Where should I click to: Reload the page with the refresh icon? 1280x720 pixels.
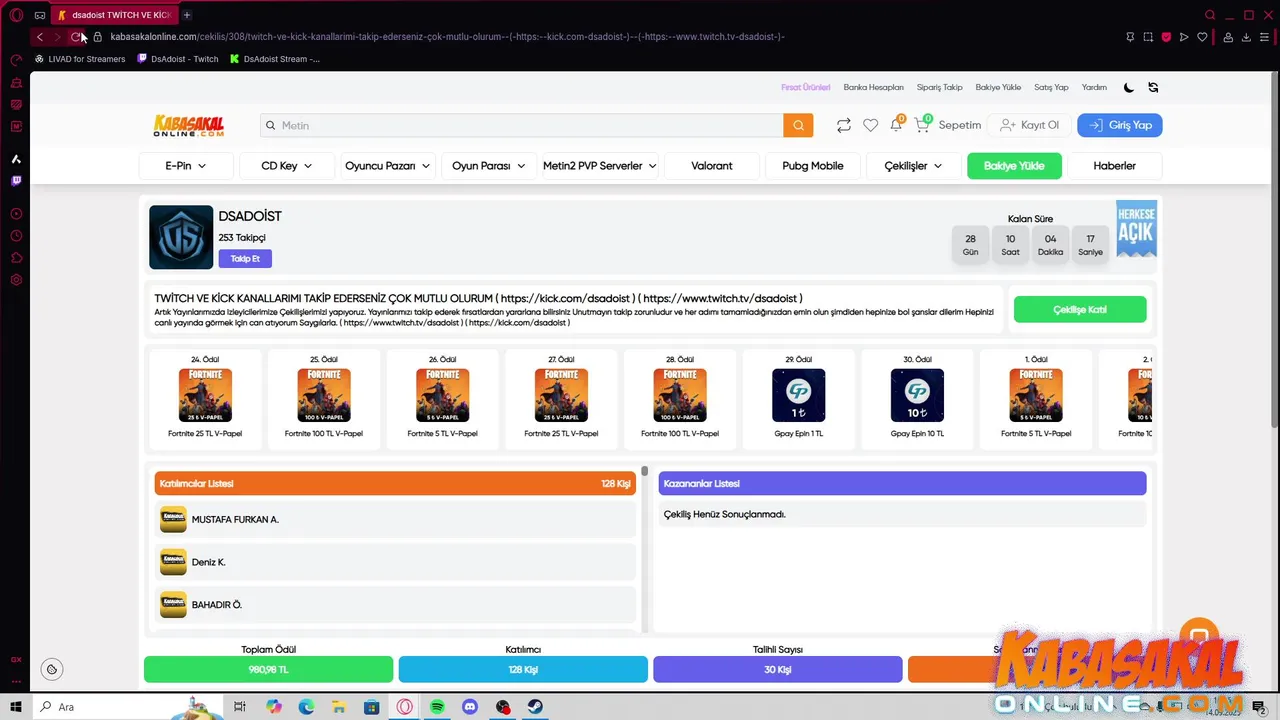[x=76, y=37]
